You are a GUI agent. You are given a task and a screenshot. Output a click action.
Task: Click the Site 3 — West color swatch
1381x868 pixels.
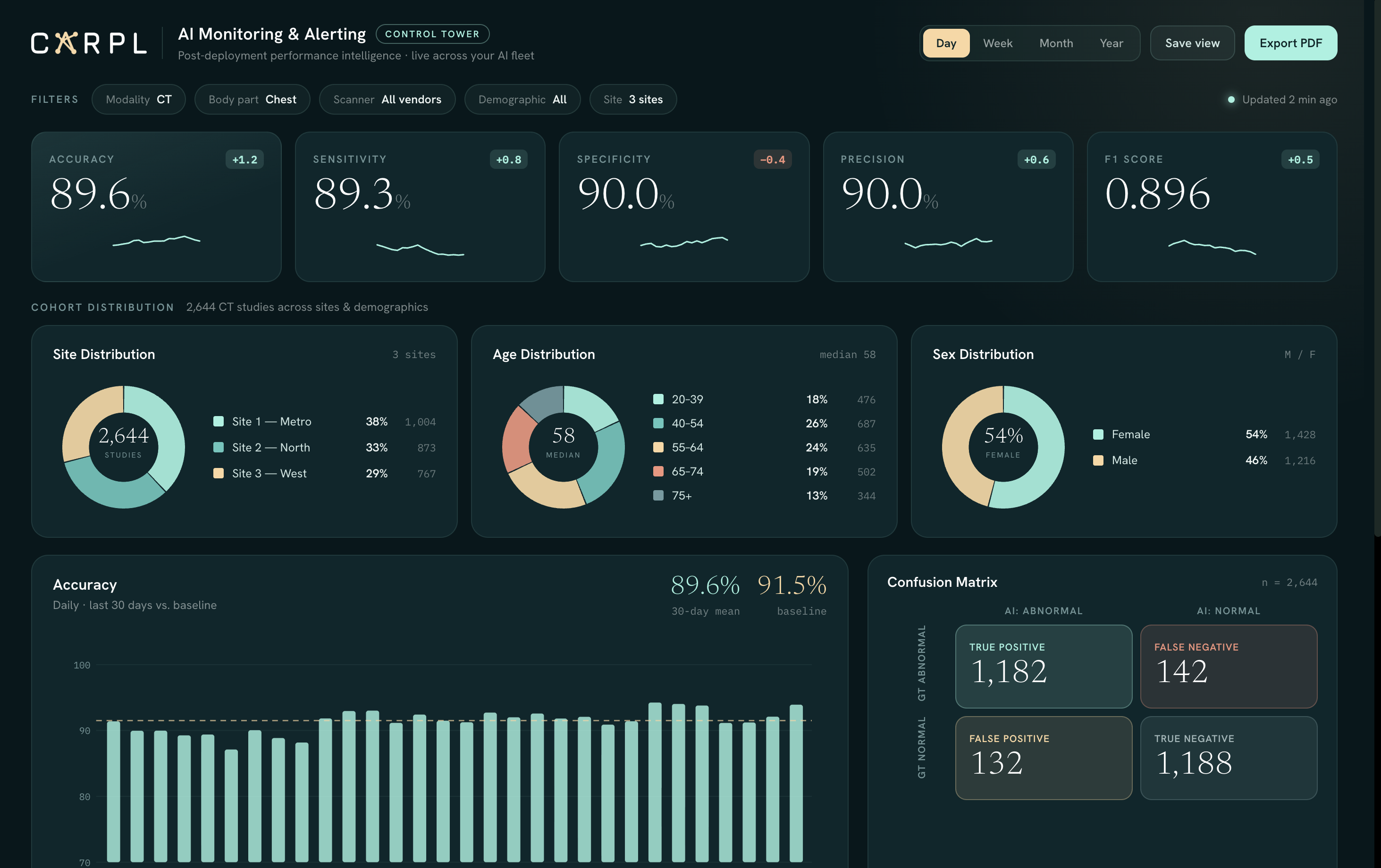pos(219,473)
